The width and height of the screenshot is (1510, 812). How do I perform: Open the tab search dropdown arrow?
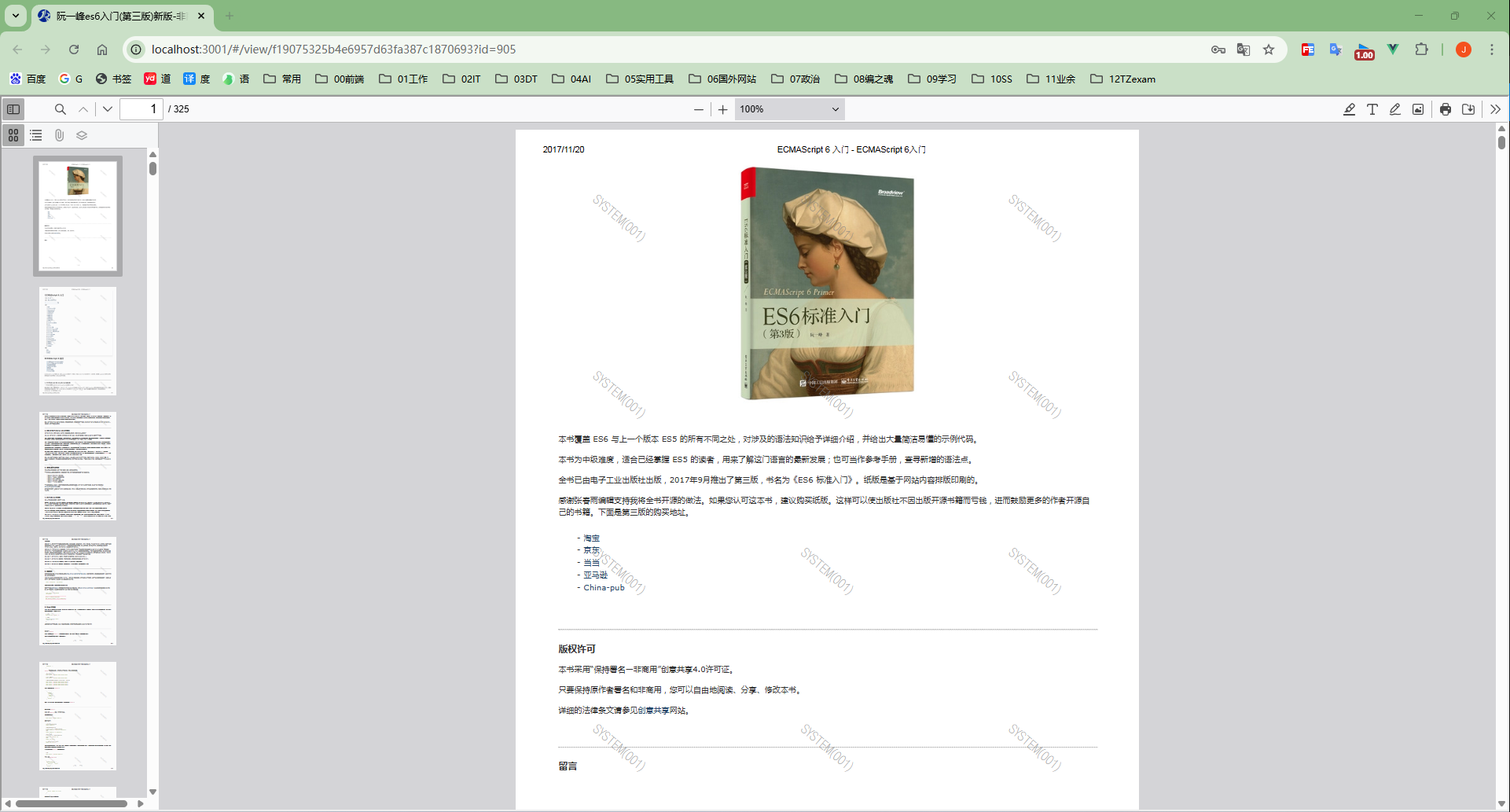[16, 16]
